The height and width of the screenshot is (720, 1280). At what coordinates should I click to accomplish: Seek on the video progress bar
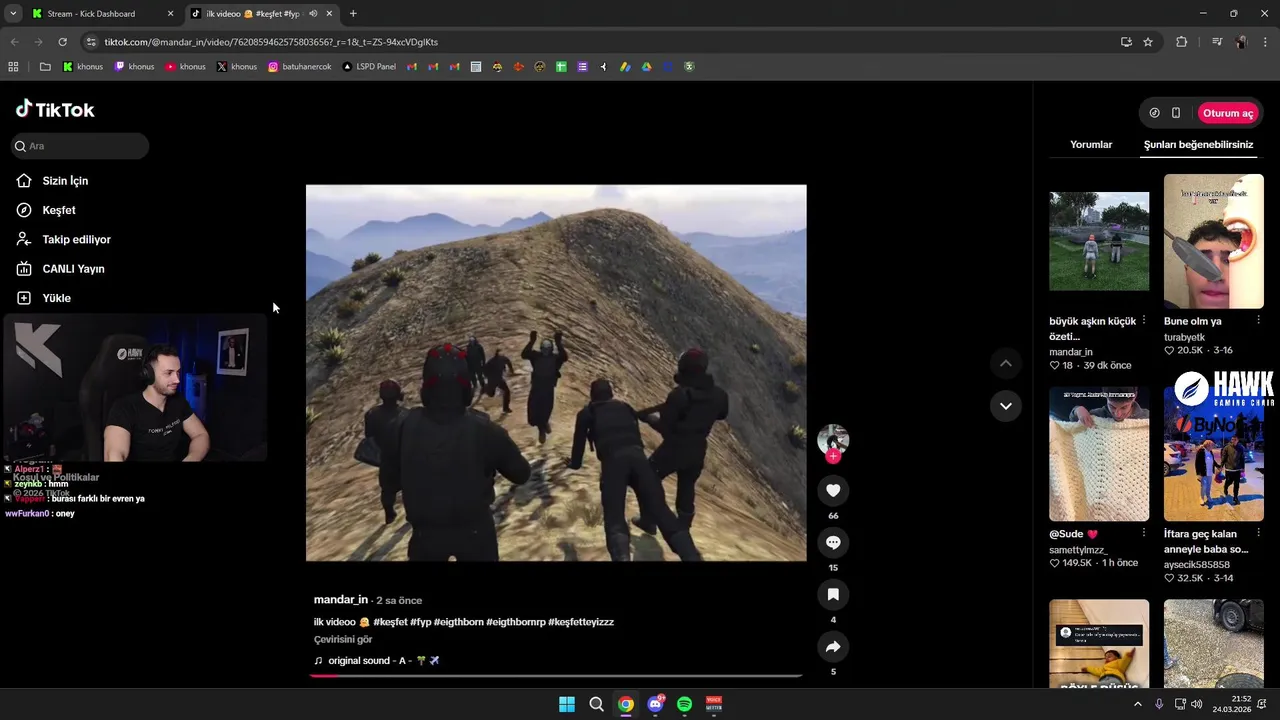pyautogui.click(x=556, y=676)
